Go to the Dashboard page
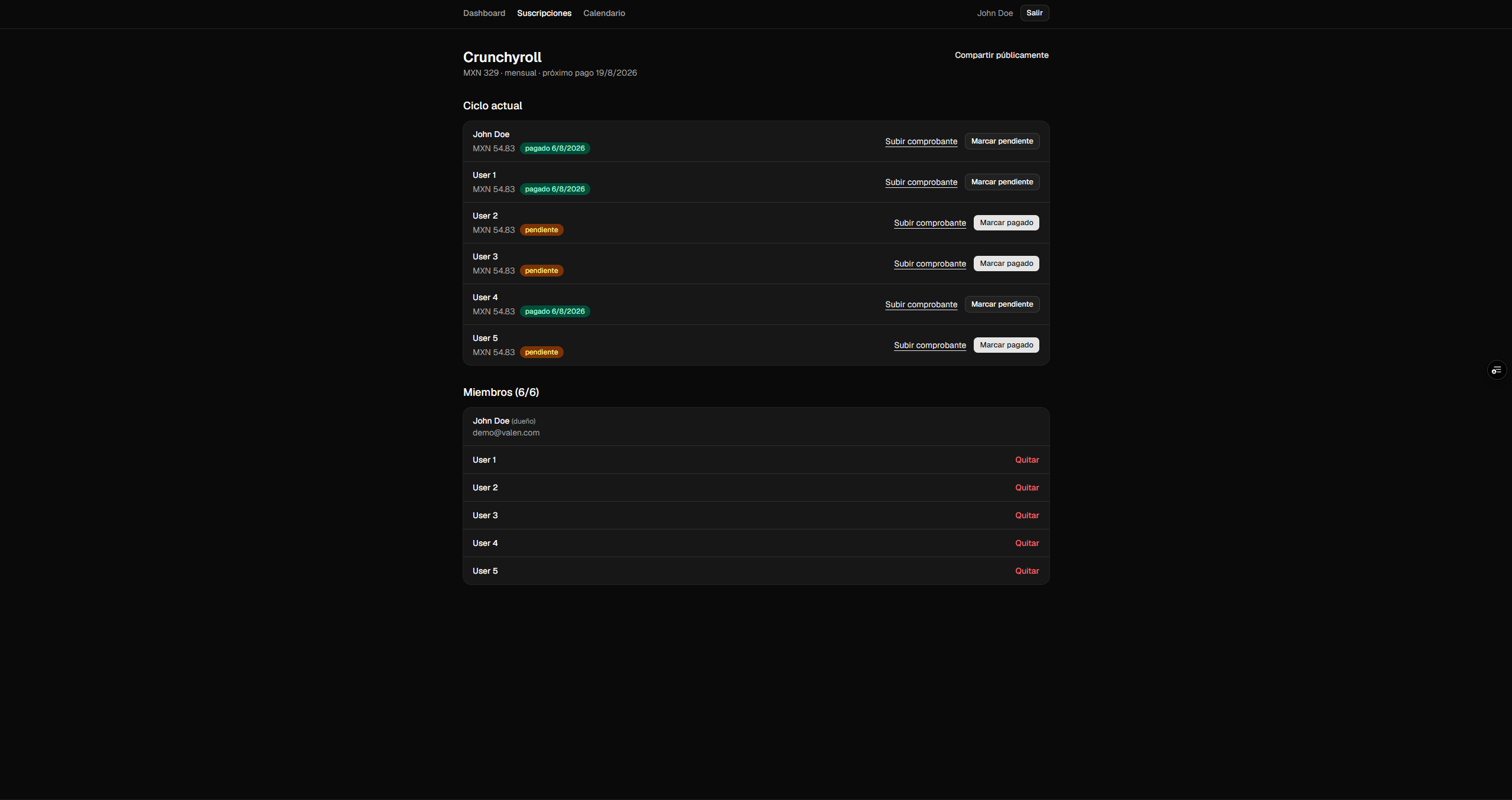Screen dimensions: 1512x800 tap(484, 13)
